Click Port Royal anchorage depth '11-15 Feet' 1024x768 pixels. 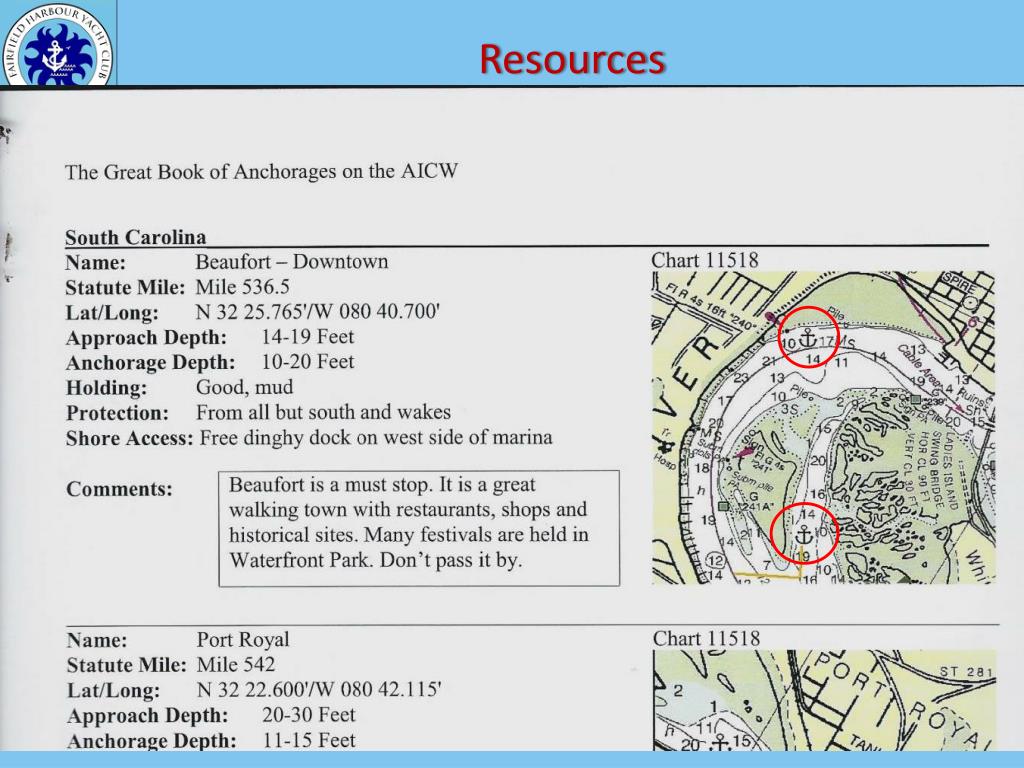(x=309, y=741)
